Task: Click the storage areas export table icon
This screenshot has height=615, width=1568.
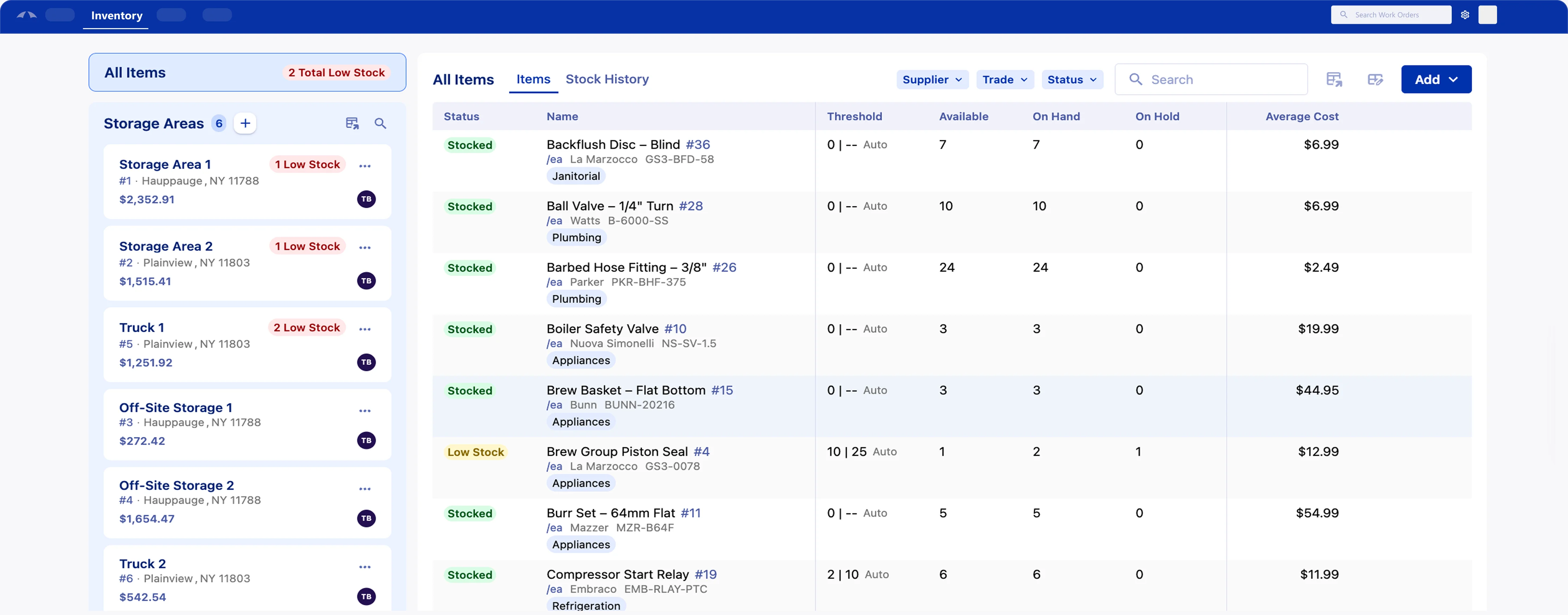Action: point(352,124)
